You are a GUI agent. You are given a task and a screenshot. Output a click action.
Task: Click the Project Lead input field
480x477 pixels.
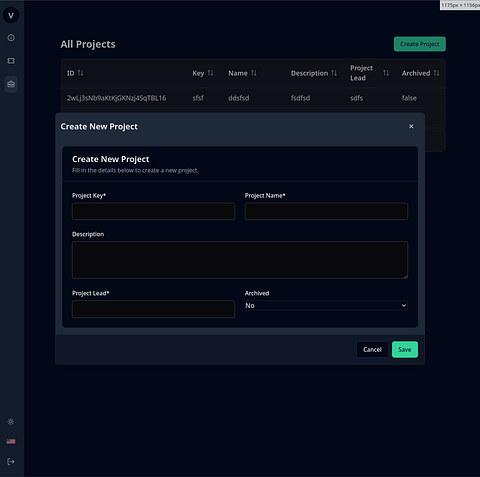(x=153, y=309)
